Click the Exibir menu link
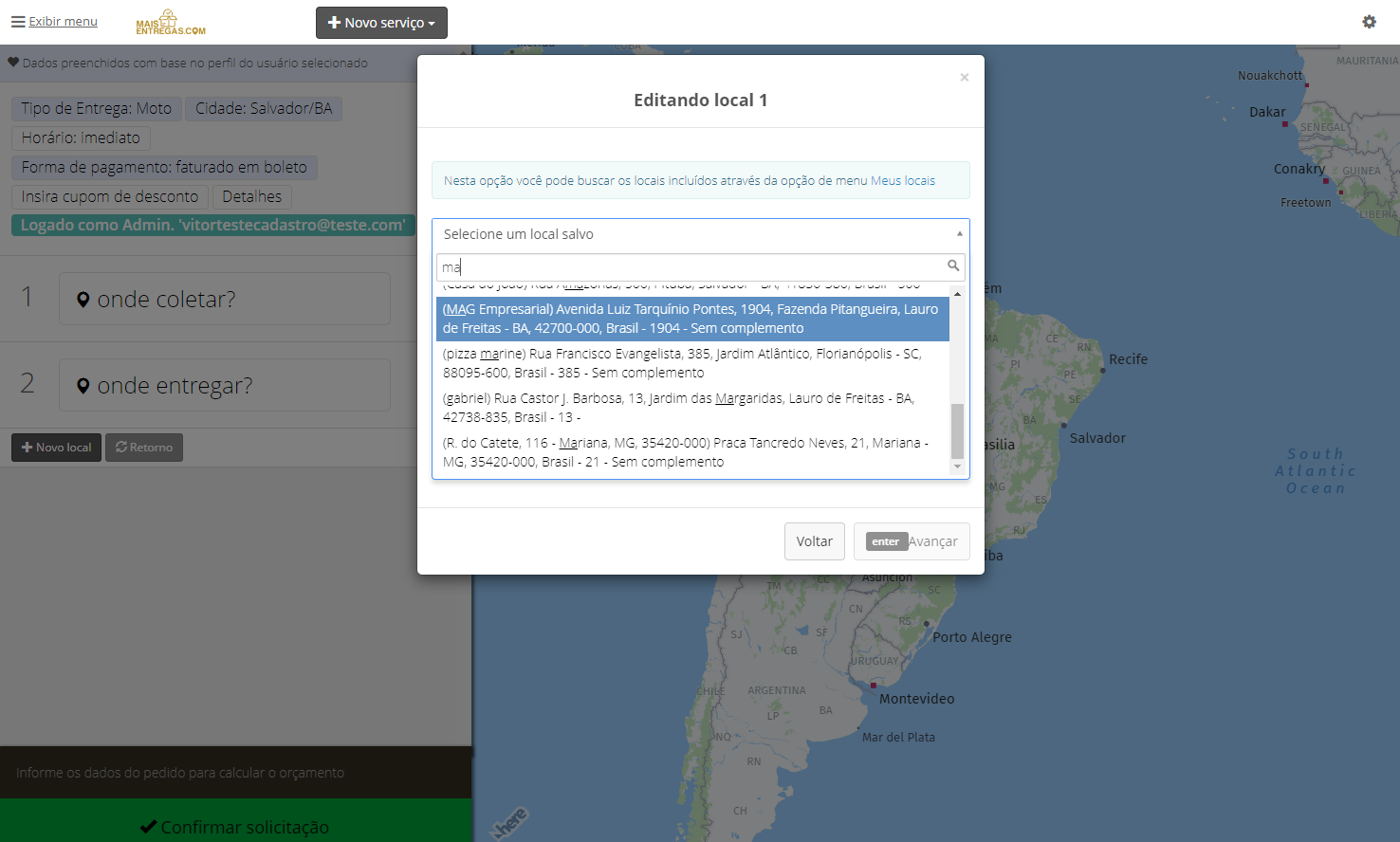Image resolution: width=1400 pixels, height=842 pixels. click(x=63, y=22)
